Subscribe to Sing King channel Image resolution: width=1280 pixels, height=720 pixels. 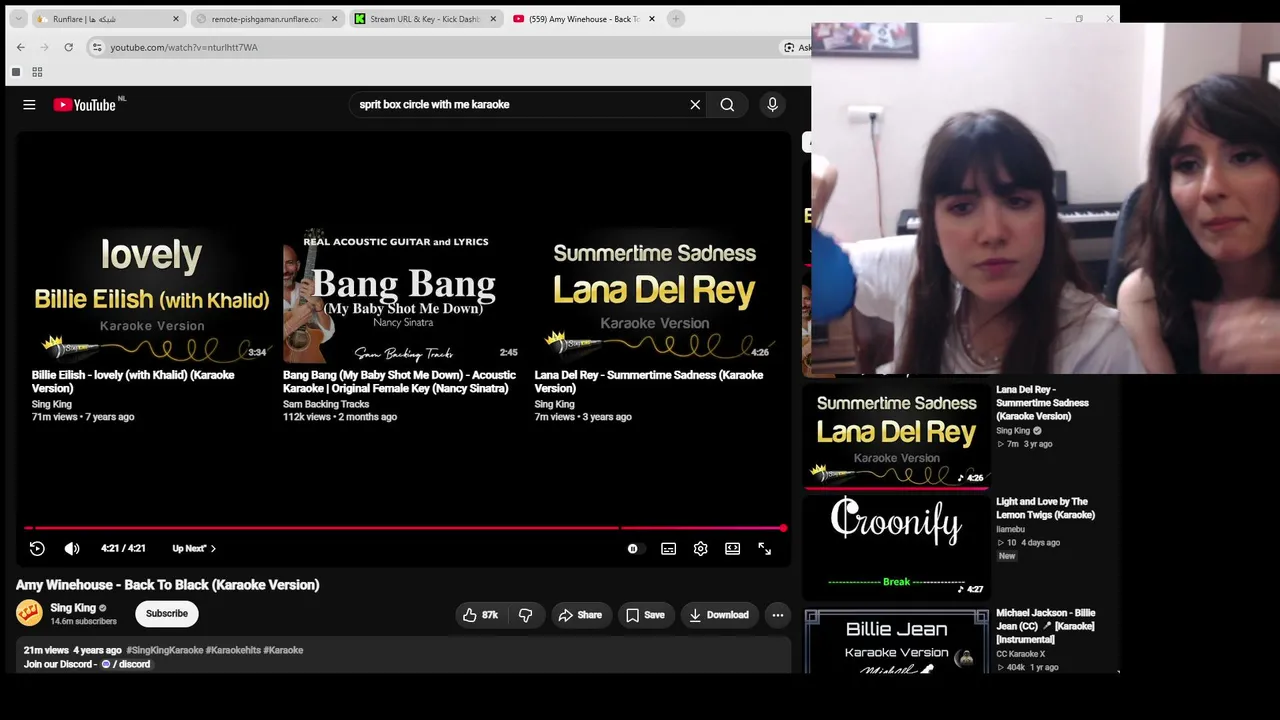(167, 614)
